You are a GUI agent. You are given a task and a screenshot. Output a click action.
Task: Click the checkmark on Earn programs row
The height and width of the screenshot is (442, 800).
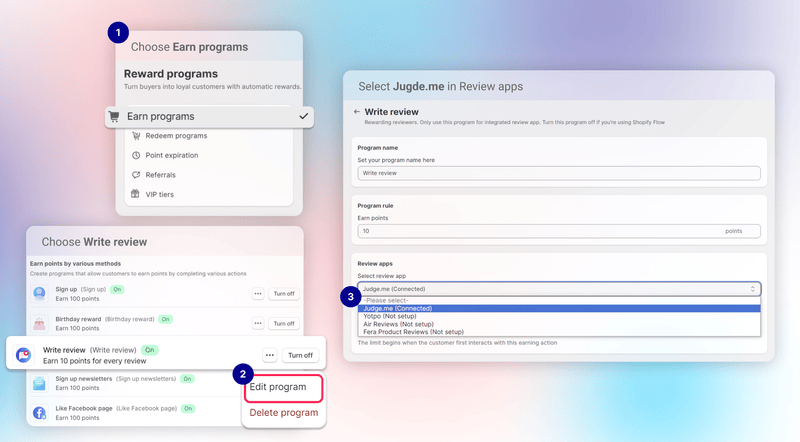[304, 116]
